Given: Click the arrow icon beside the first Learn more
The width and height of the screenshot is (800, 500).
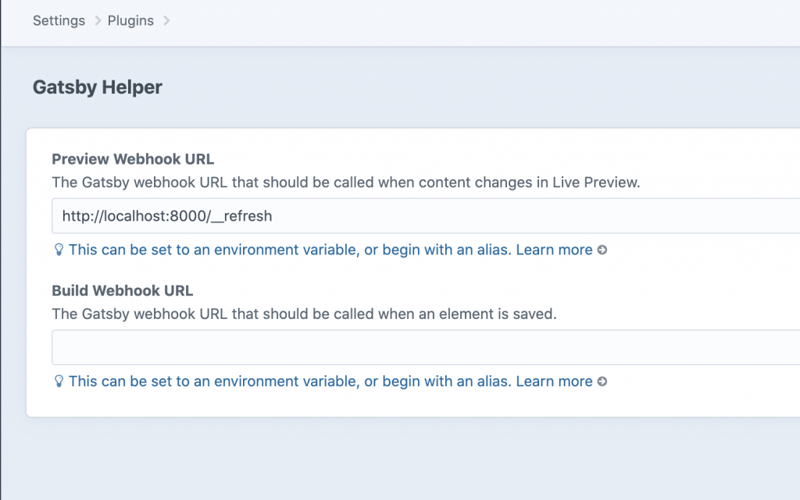Looking at the screenshot, I should click(x=602, y=250).
